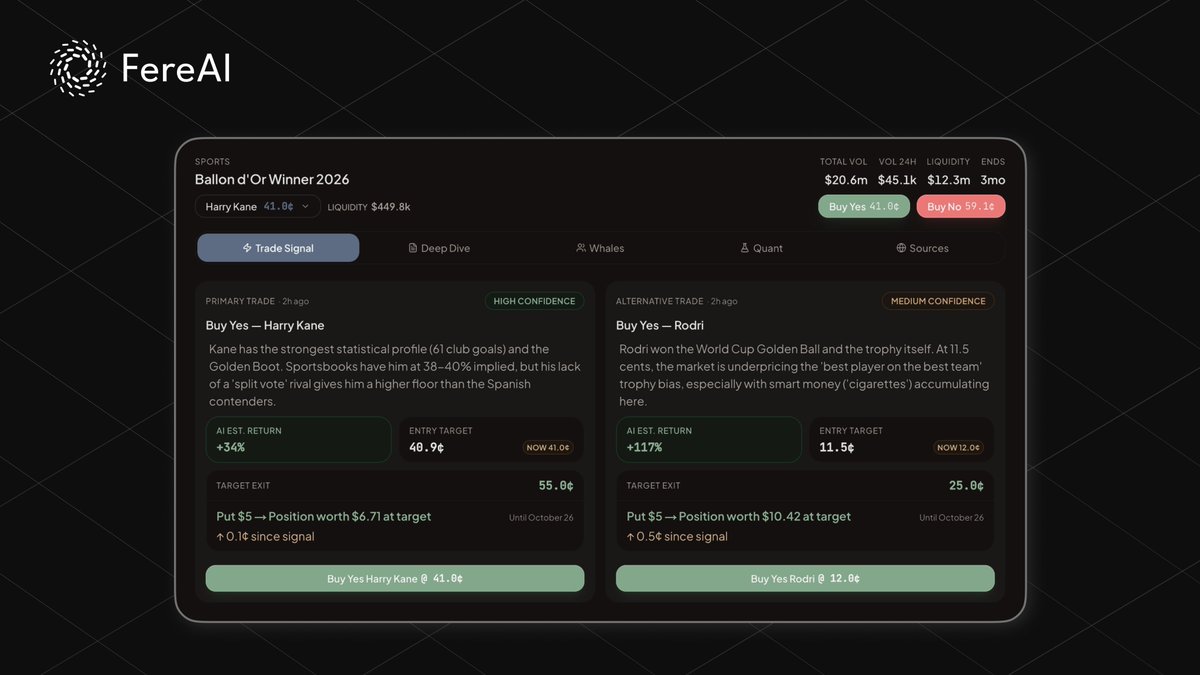Switch to the Trade Signal tab
The image size is (1200, 675).
click(278, 248)
